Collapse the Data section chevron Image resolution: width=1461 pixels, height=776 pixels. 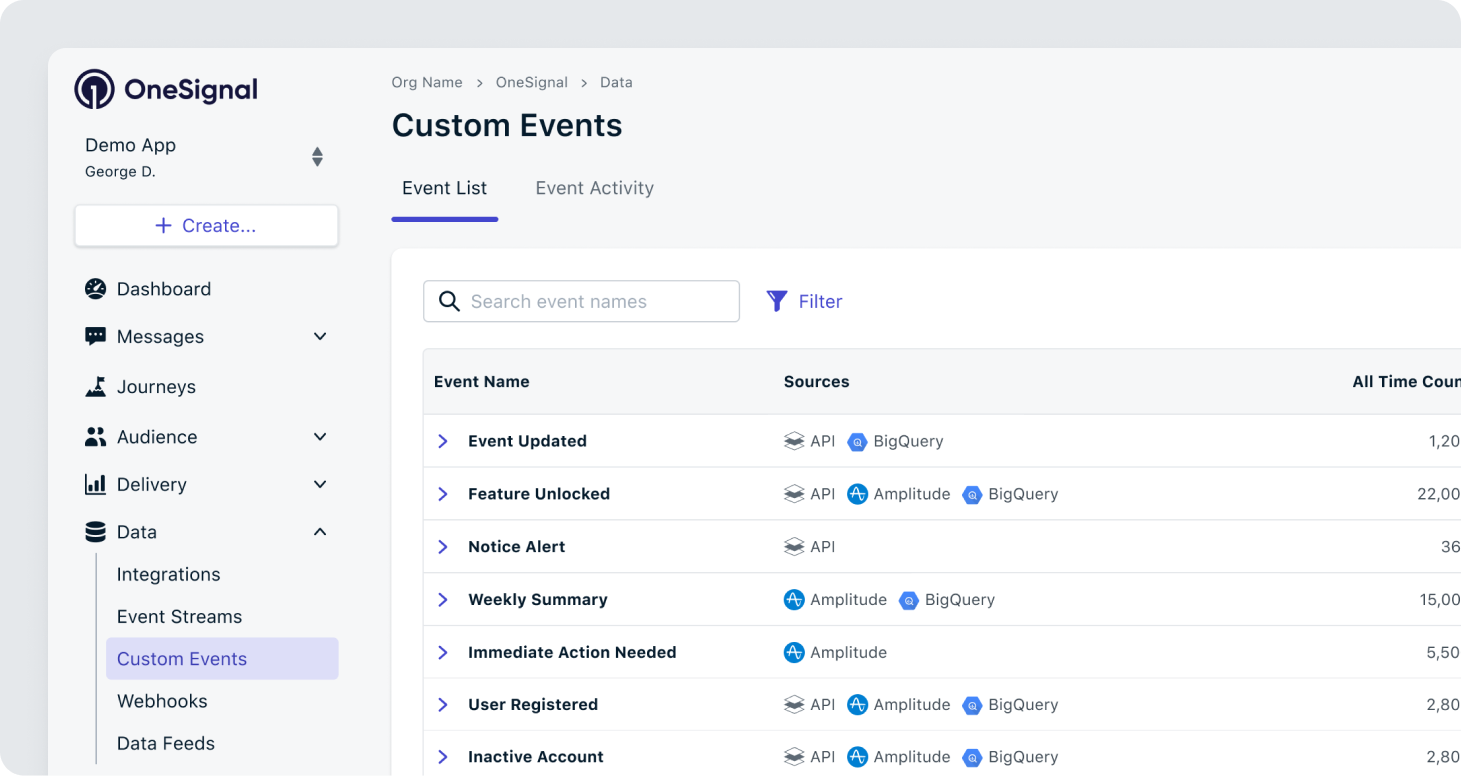[x=320, y=532]
